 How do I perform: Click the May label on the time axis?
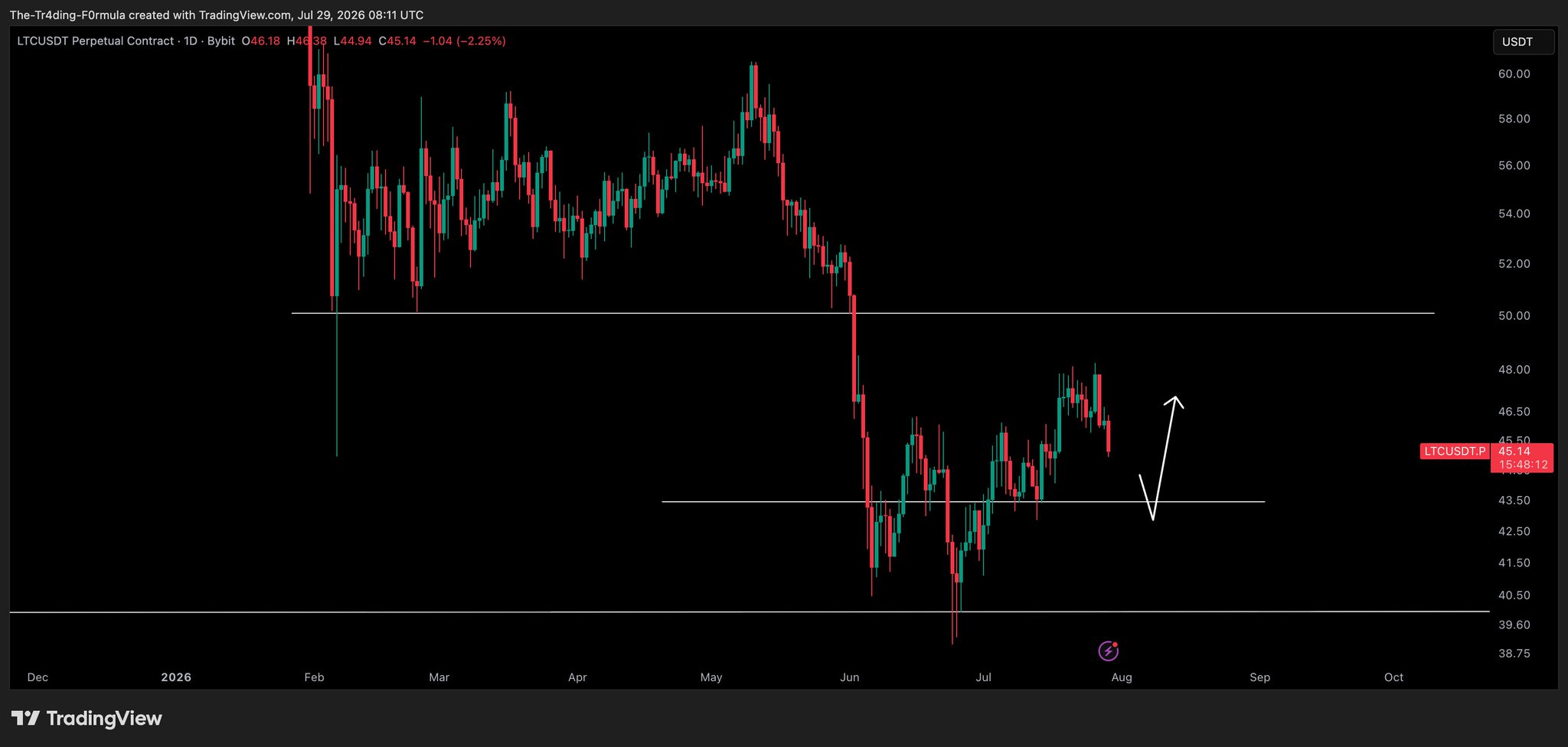tap(711, 677)
